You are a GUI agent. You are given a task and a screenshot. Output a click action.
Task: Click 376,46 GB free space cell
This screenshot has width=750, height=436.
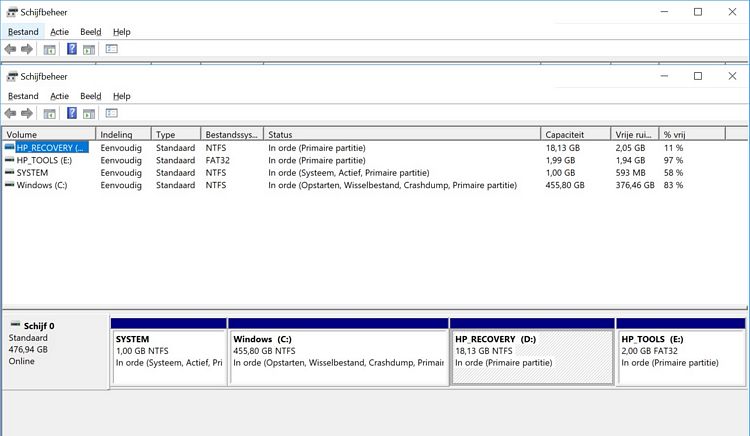click(x=635, y=185)
